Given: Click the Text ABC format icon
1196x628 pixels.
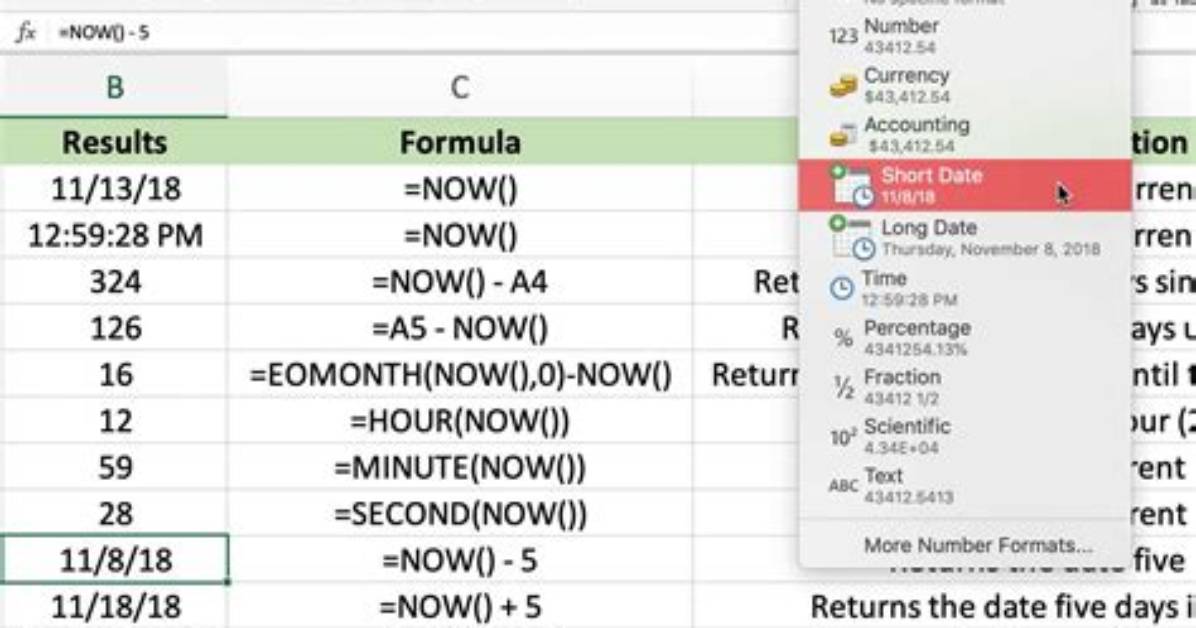Looking at the screenshot, I should (x=843, y=486).
